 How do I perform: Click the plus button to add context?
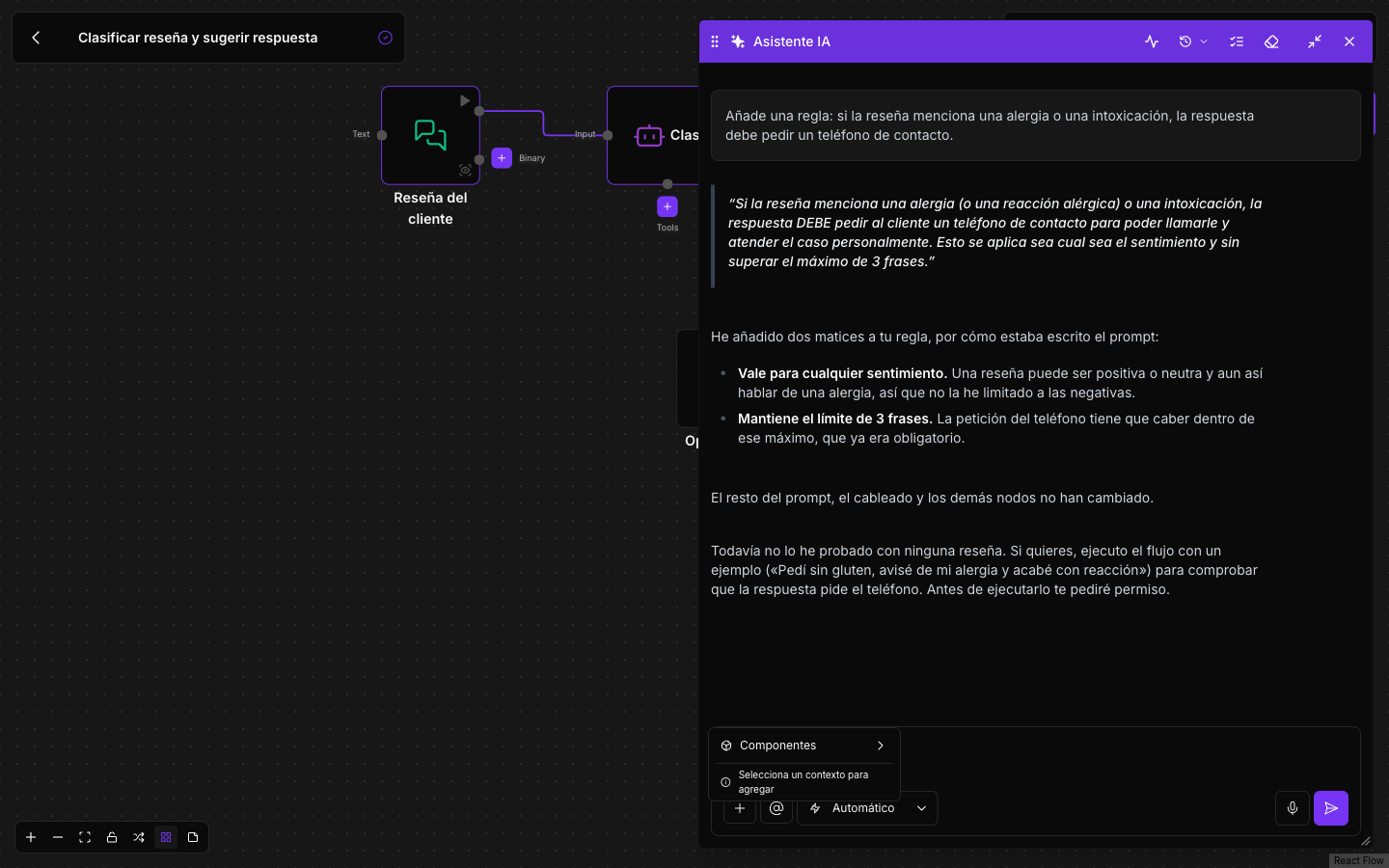[740, 808]
